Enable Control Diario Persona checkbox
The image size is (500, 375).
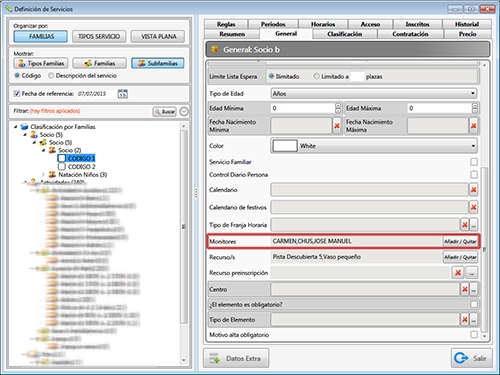[x=474, y=174]
